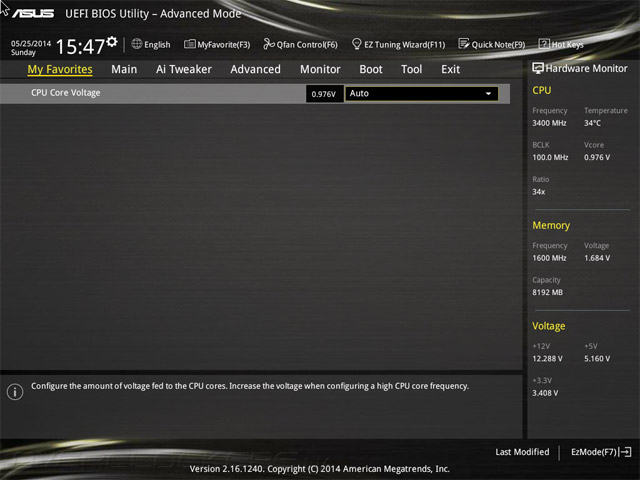Click the Hot Keys question mark icon
This screenshot has width=640, height=480.
544,44
